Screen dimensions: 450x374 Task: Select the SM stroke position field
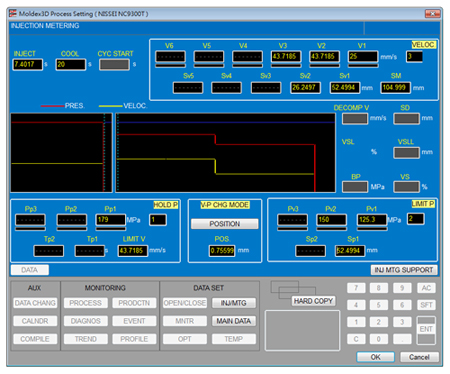(x=396, y=88)
